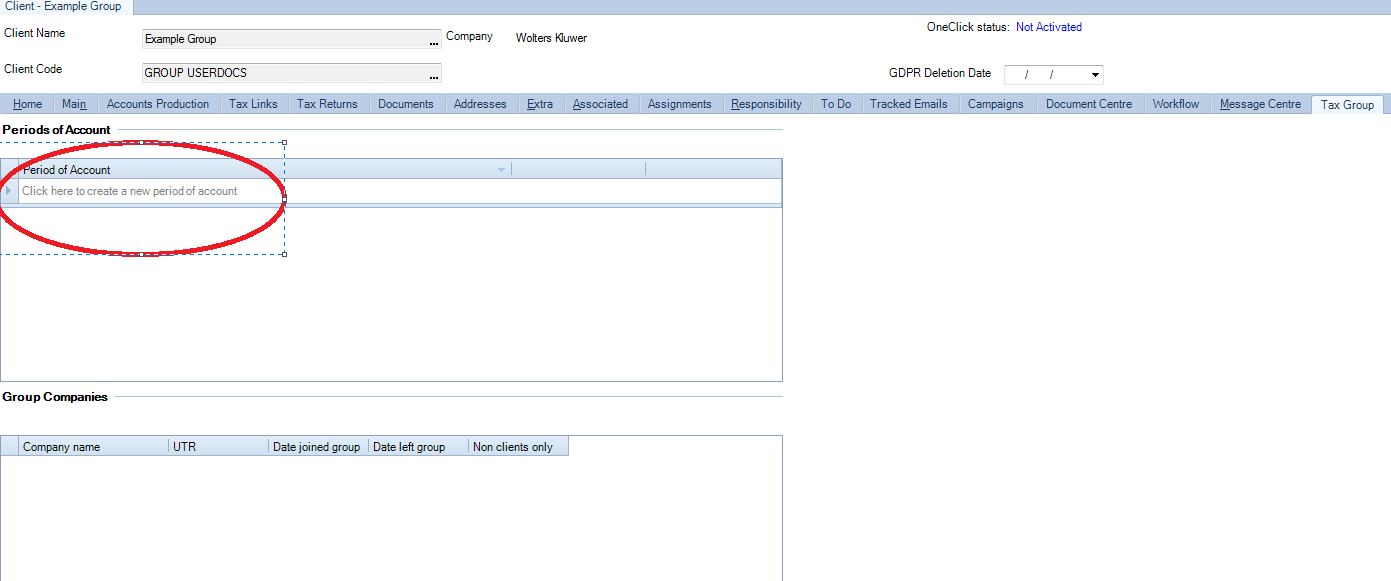Open the GDPR Deletion Date dropdown arrow
This screenshot has width=1391, height=581.
(x=1096, y=75)
